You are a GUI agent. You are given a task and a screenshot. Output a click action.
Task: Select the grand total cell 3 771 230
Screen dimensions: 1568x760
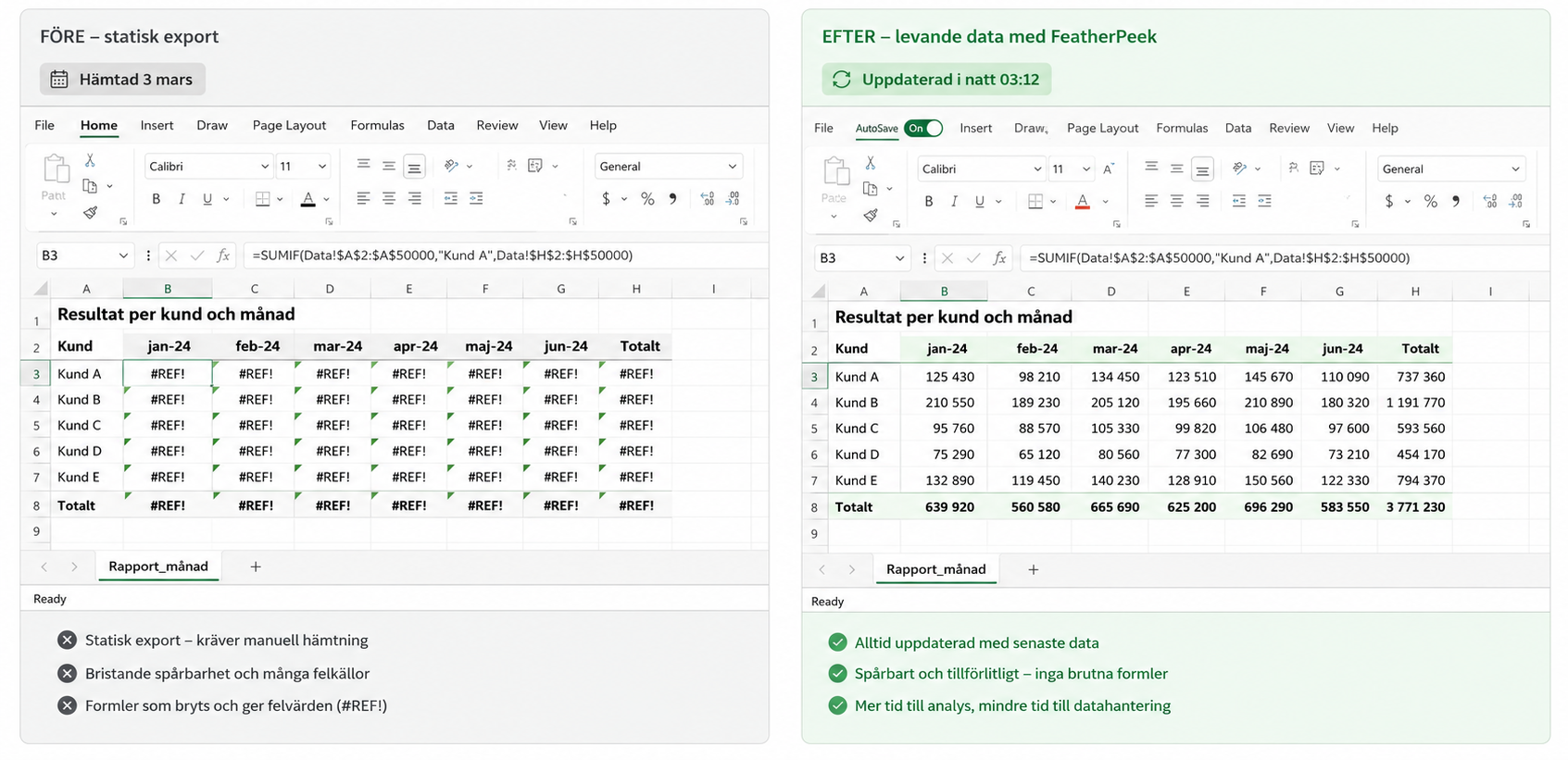[1415, 507]
